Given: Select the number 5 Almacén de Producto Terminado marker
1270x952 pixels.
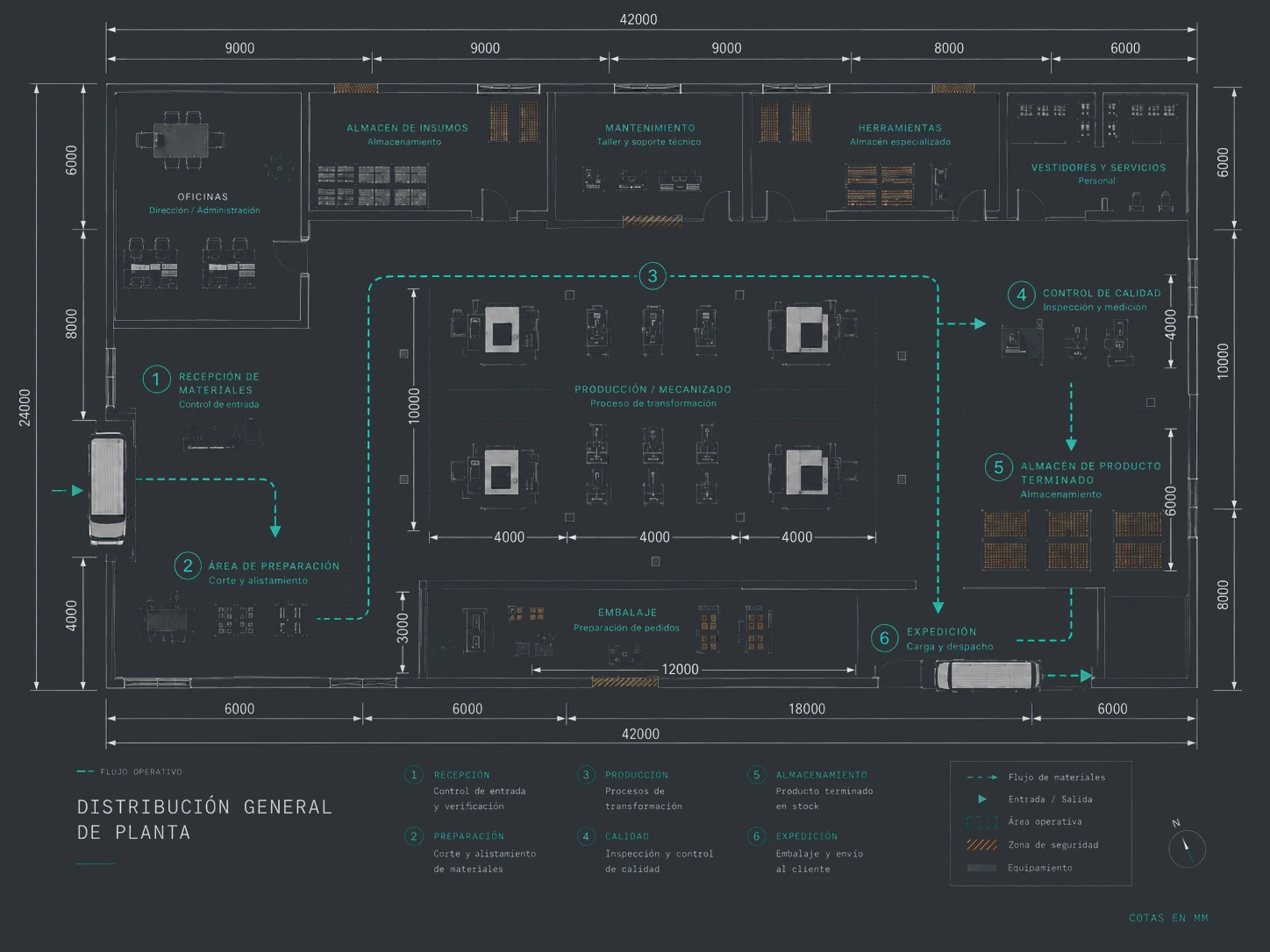Looking at the screenshot, I should click(x=998, y=467).
